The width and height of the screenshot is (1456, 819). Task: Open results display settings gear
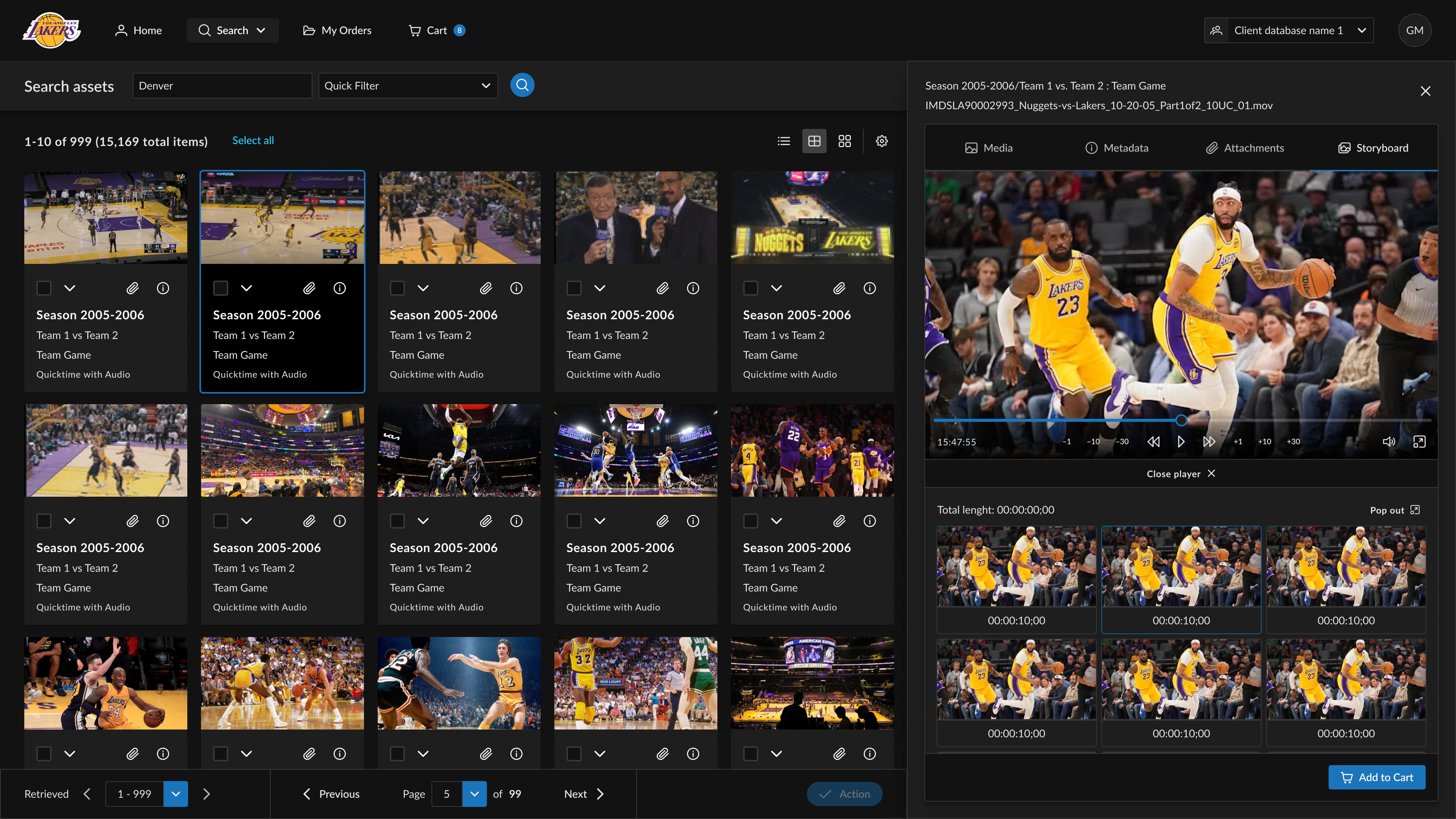(882, 141)
